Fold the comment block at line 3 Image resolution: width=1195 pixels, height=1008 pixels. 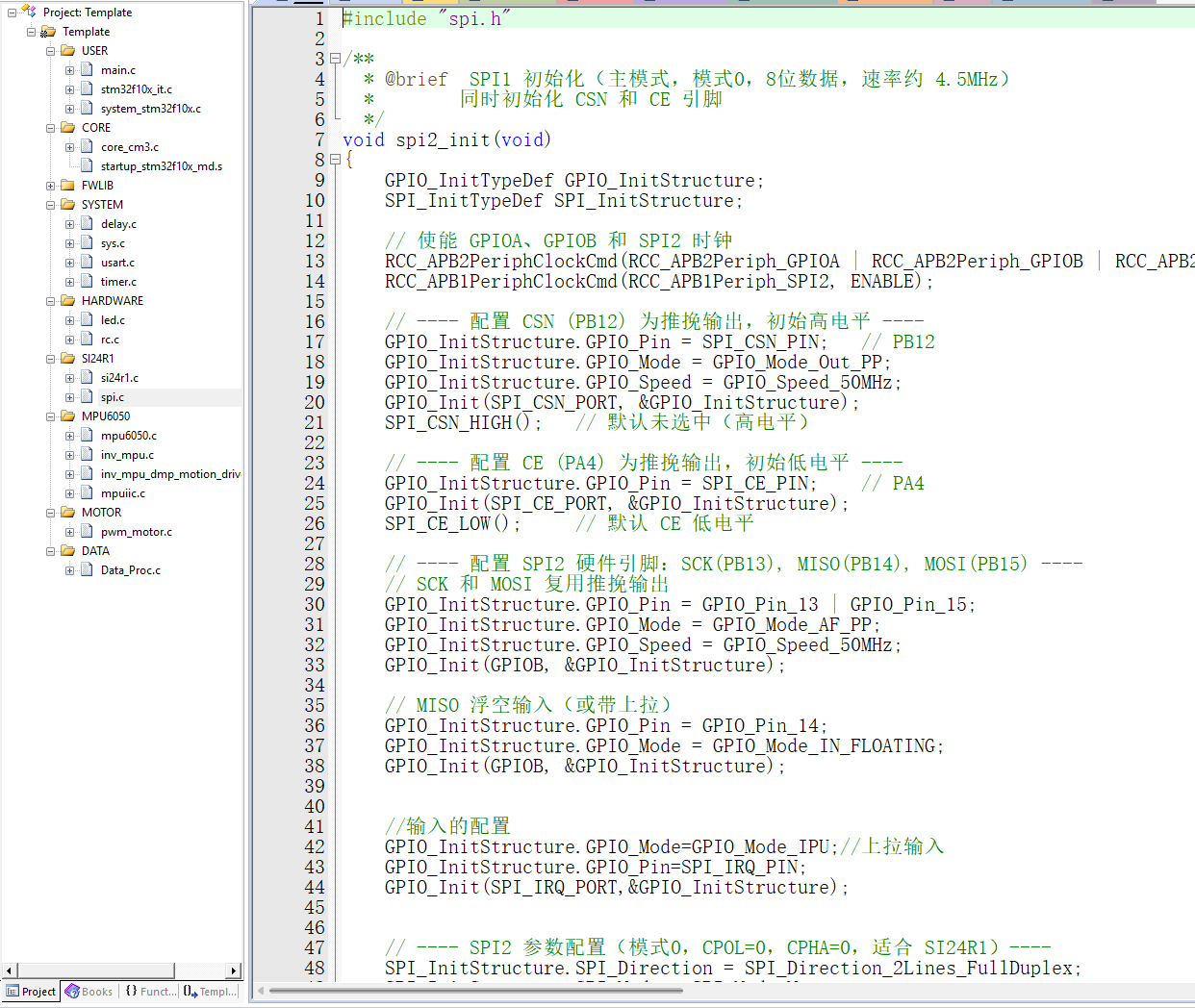[x=335, y=59]
